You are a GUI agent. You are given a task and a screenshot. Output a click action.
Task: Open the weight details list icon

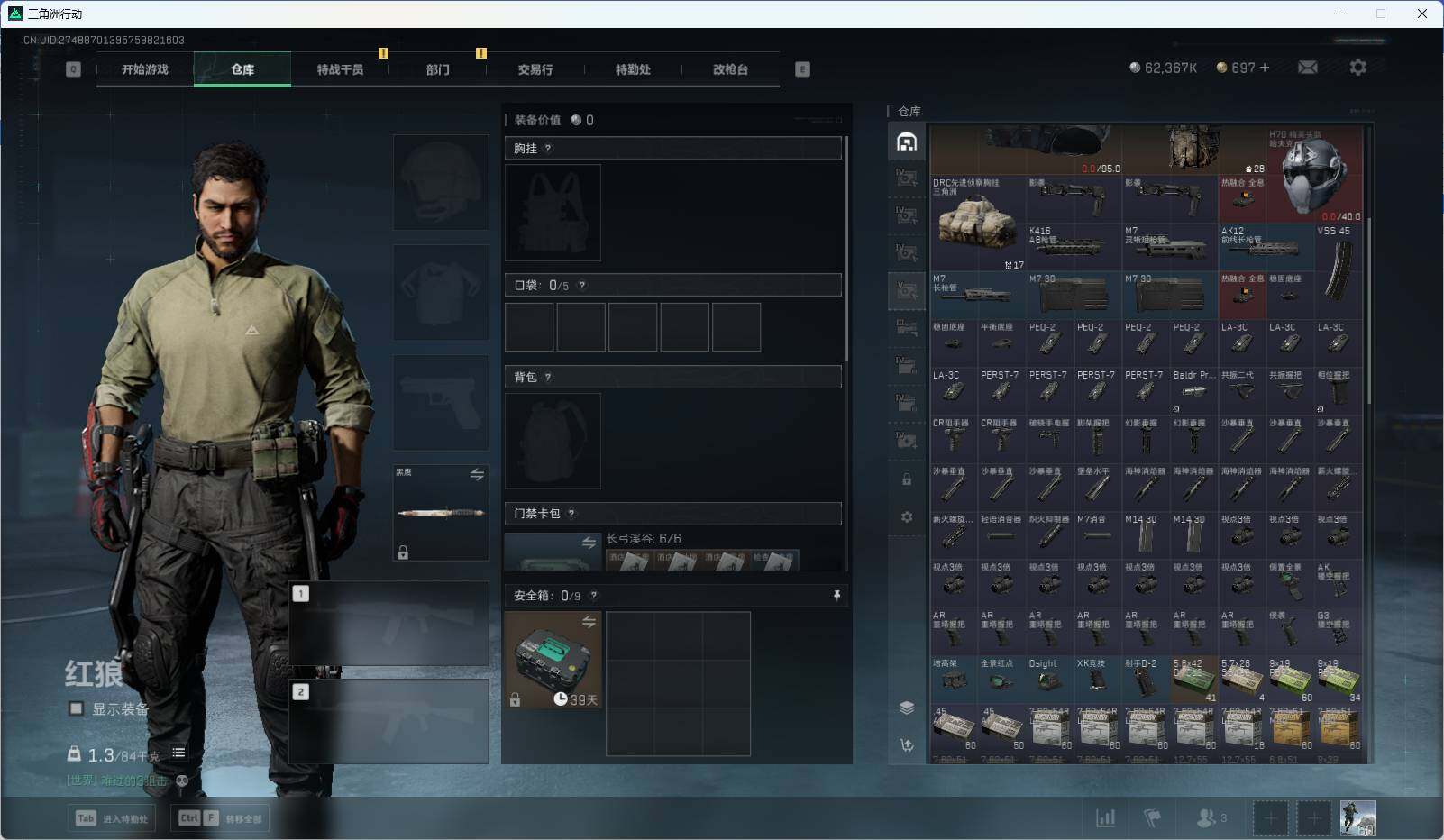(x=178, y=753)
